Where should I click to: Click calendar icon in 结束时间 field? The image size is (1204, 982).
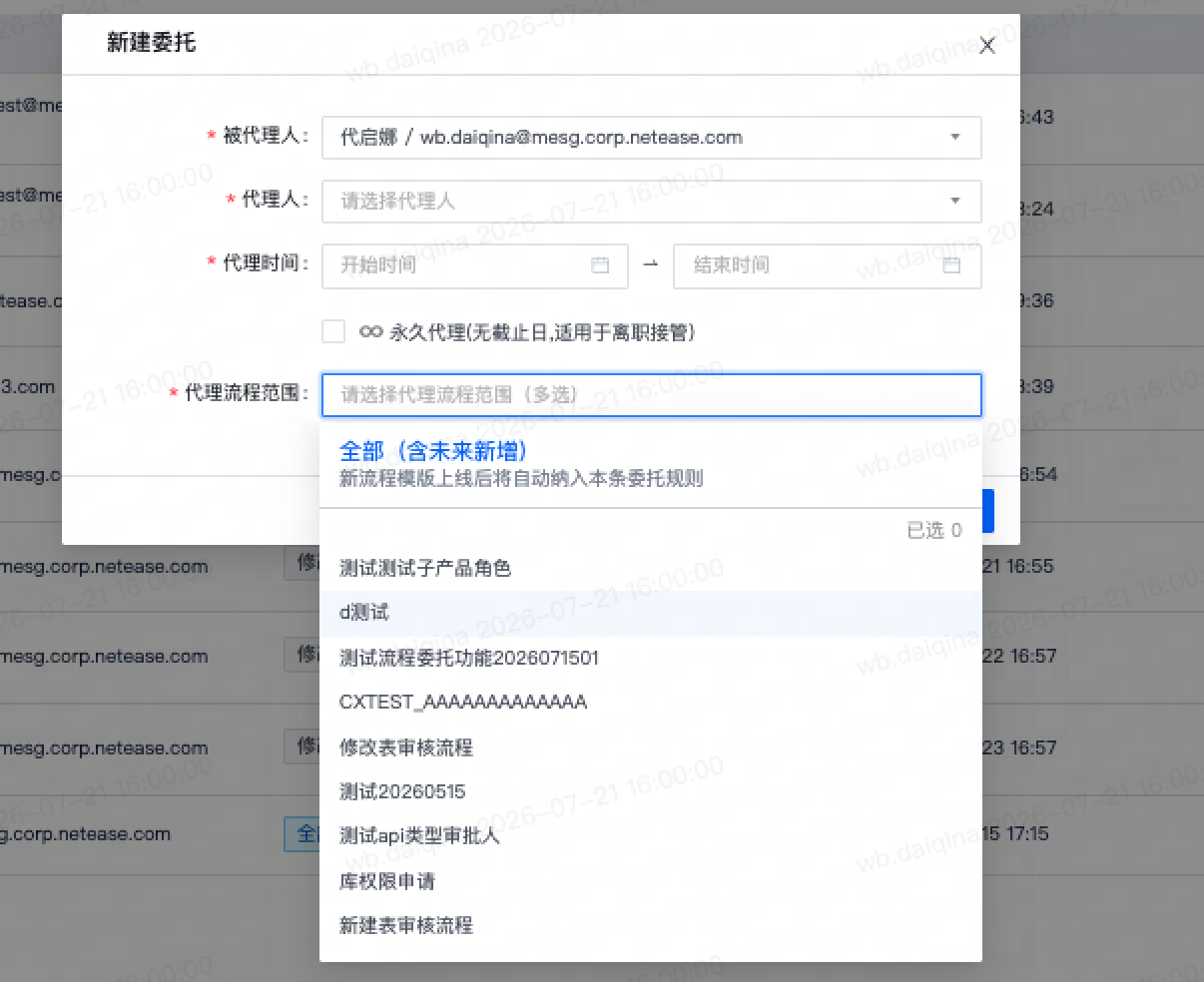click(x=951, y=265)
